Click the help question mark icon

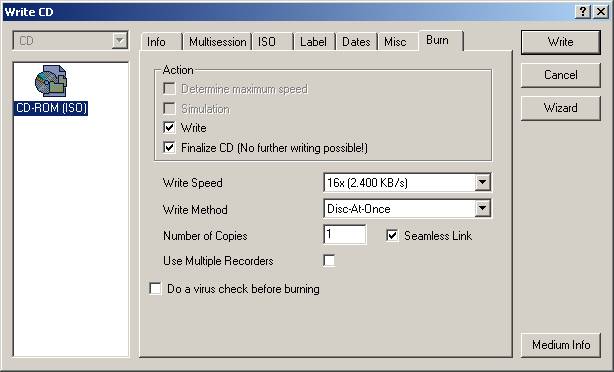click(583, 12)
